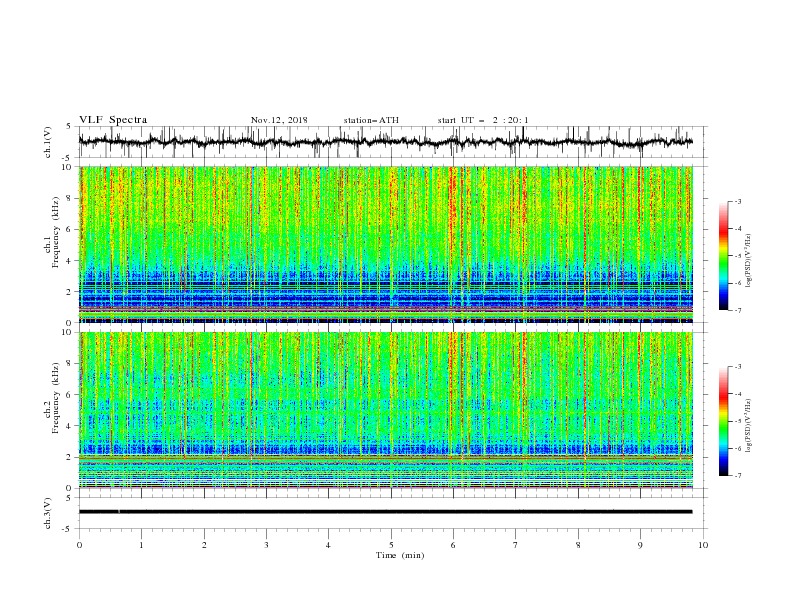Click time axis tick label "6"
Image resolution: width=792 pixels, height=612 pixels.
click(x=453, y=545)
